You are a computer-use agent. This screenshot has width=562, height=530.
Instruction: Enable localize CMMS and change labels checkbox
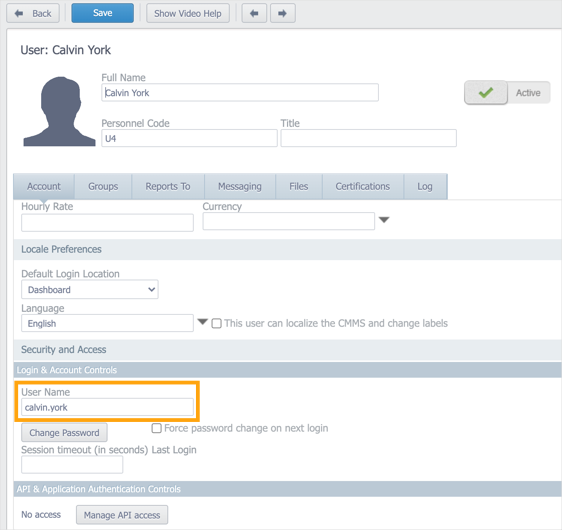tap(216, 324)
